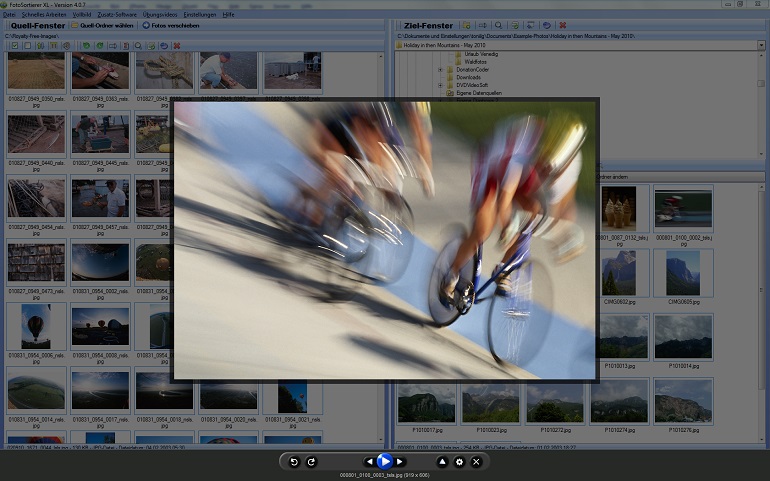This screenshot has height=481, width=770.
Task: Select the Waldfotos folder
Action: [x=475, y=62]
